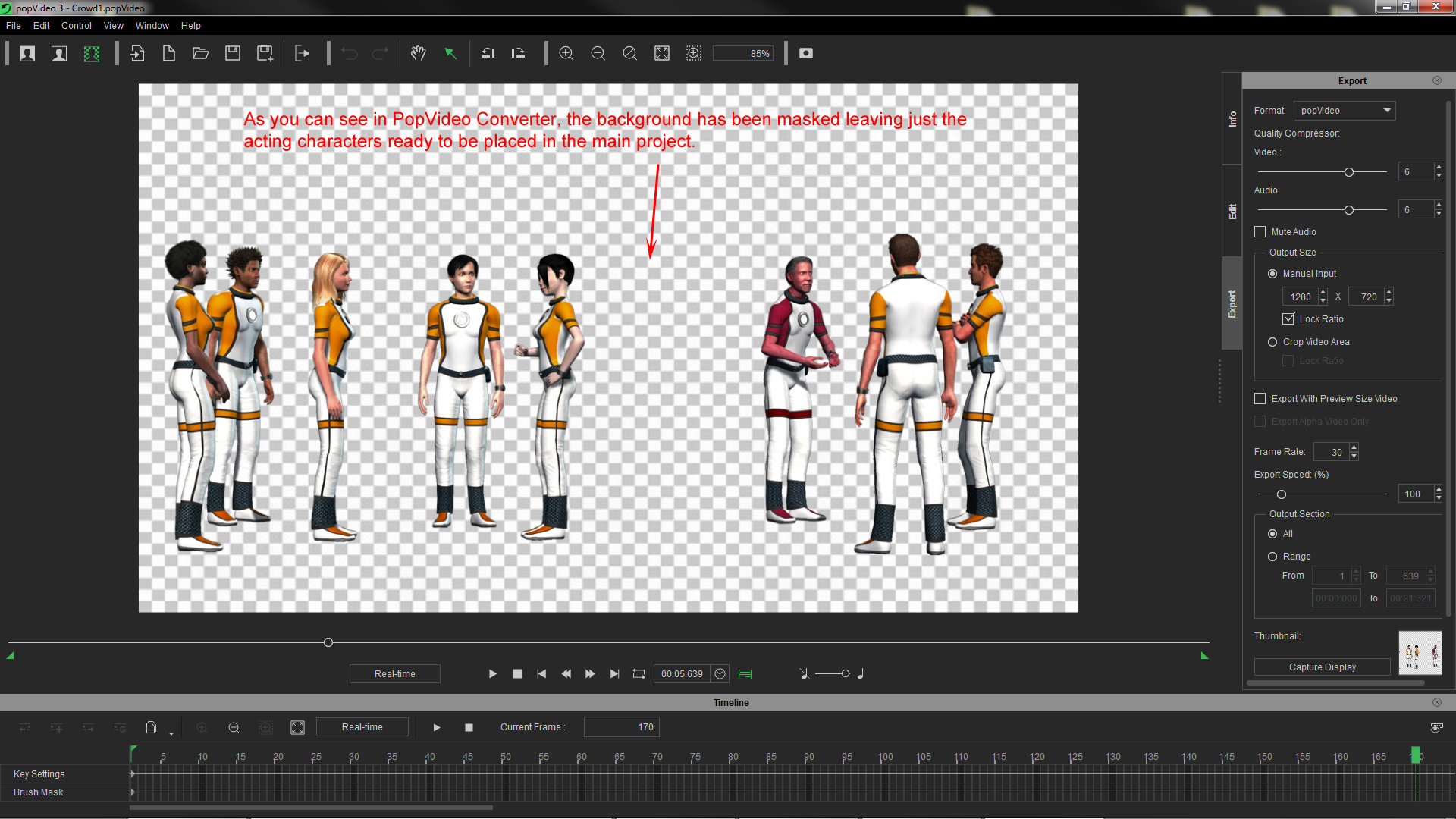Screen dimensions: 1456x819
Task: Select the Manual Input radio button
Action: 1272,274
